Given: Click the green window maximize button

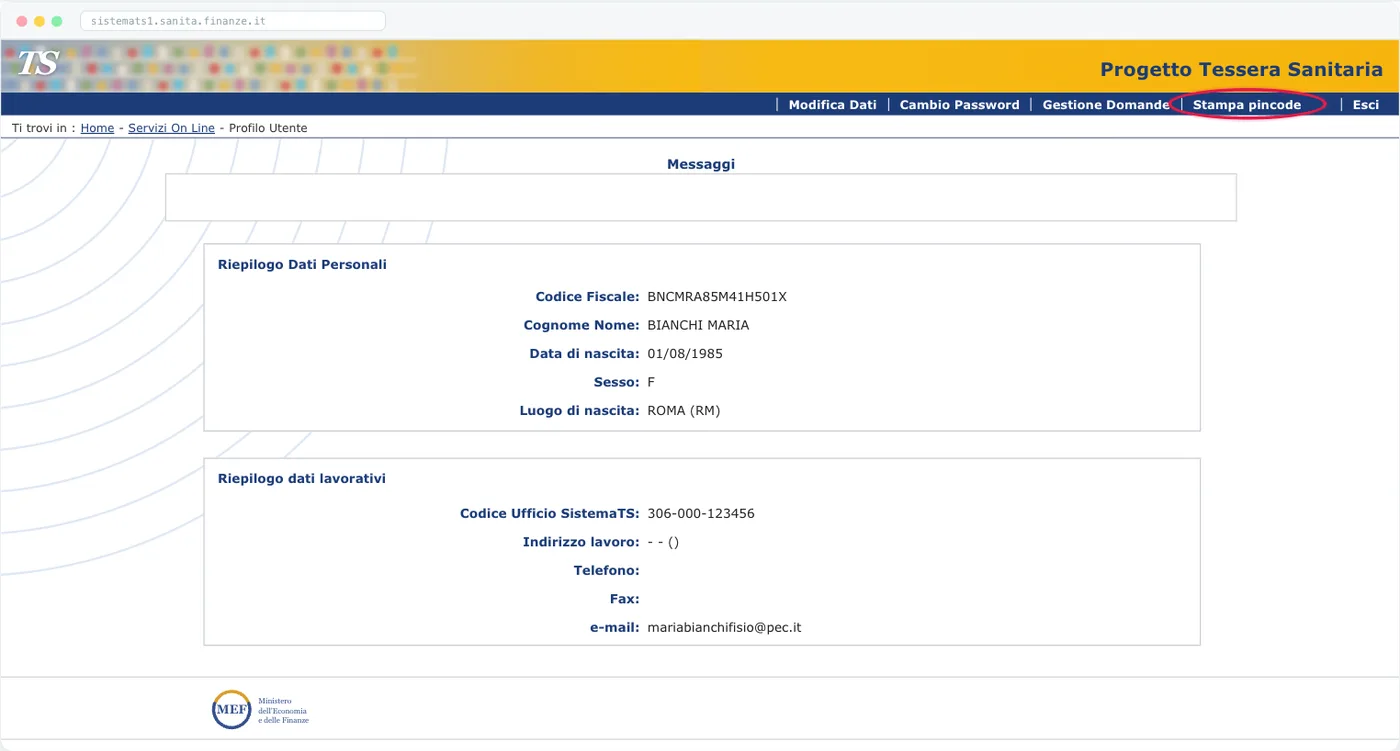Looking at the screenshot, I should pos(57,21).
